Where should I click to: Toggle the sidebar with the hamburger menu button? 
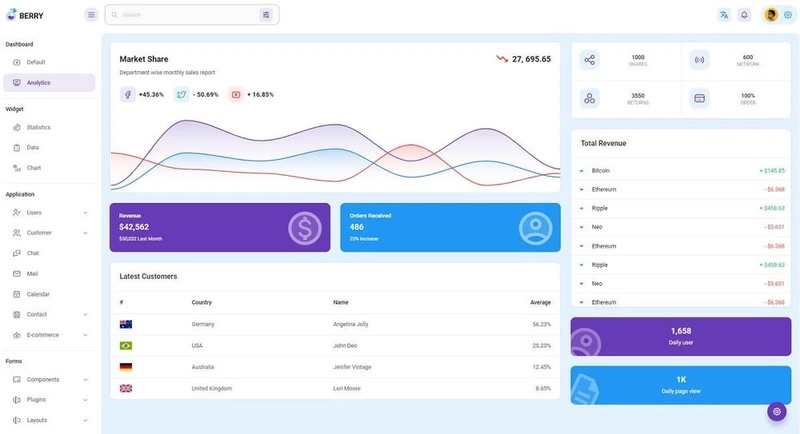click(x=91, y=15)
